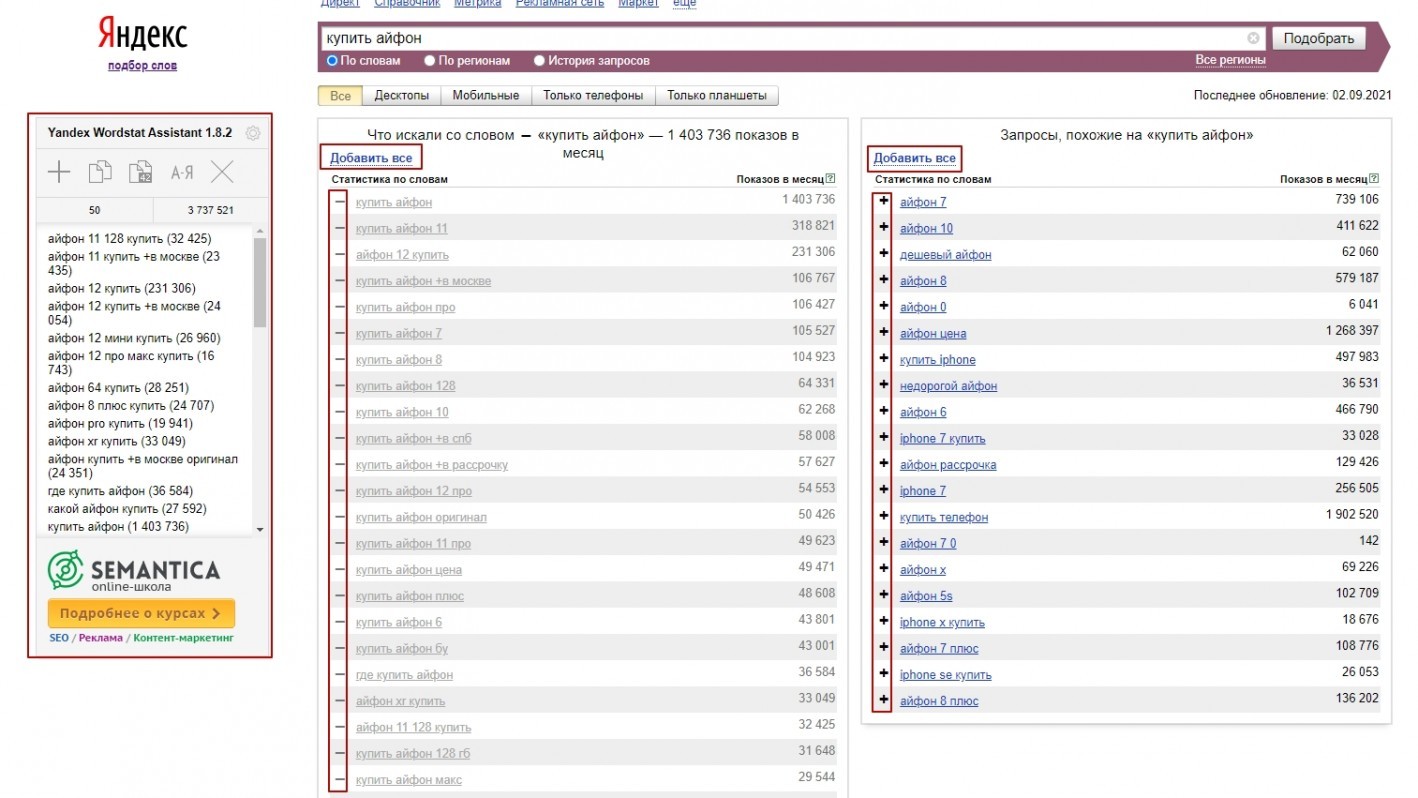Click the Assistant list scroll-up arrow
1418x798 pixels.
click(x=260, y=231)
